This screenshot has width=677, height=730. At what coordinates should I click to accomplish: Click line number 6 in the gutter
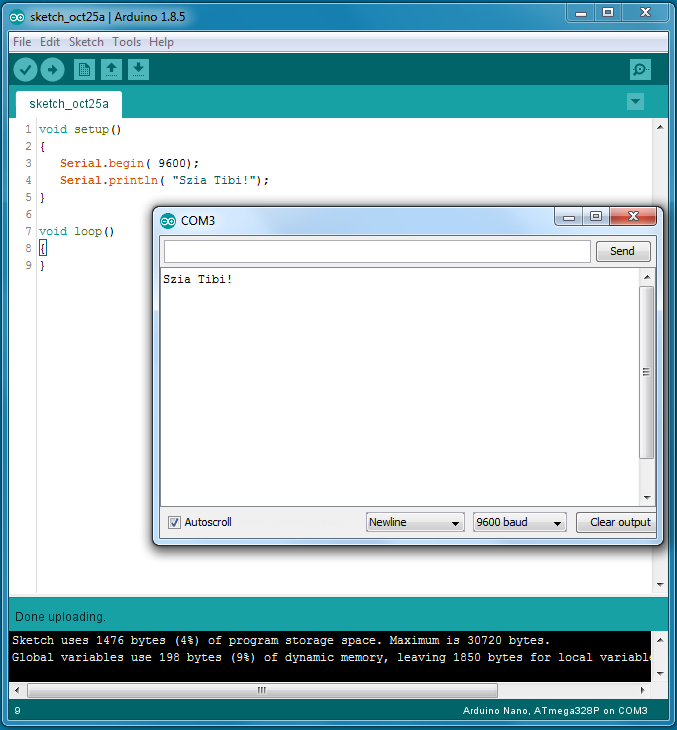coord(28,214)
